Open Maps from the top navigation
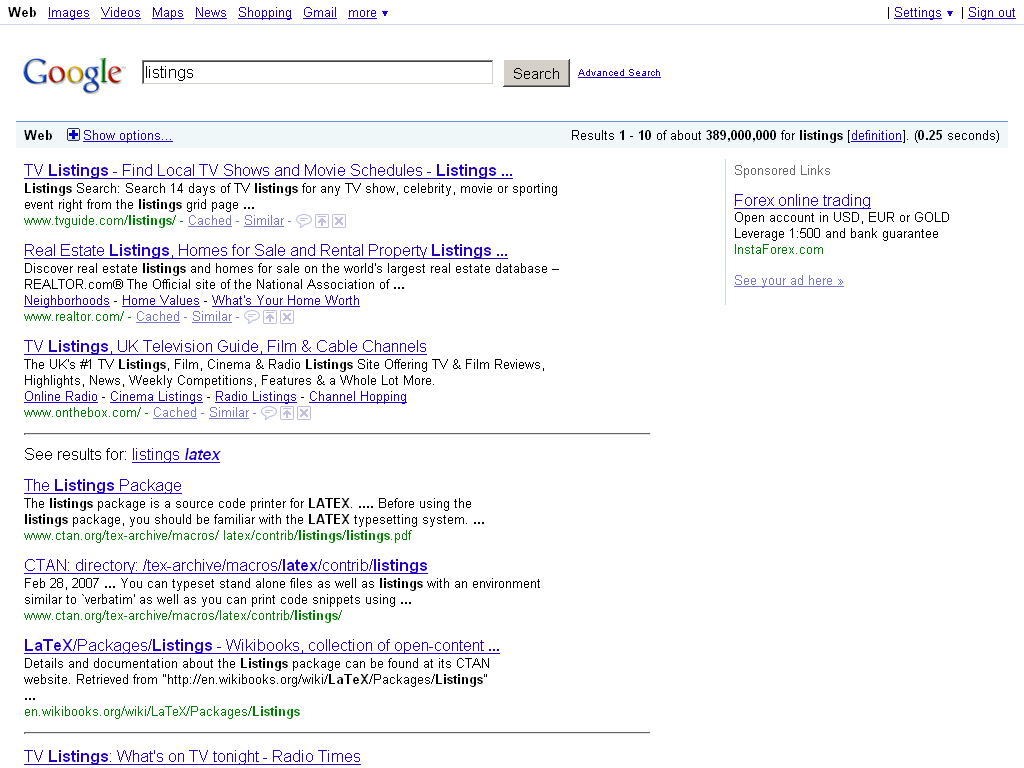This screenshot has width=1024, height=768. 168,12
